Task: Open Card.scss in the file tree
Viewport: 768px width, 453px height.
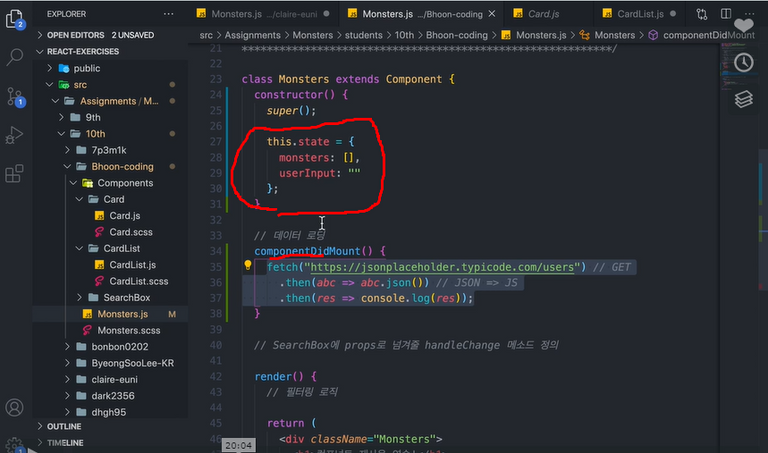Action: pyautogui.click(x=110, y=232)
